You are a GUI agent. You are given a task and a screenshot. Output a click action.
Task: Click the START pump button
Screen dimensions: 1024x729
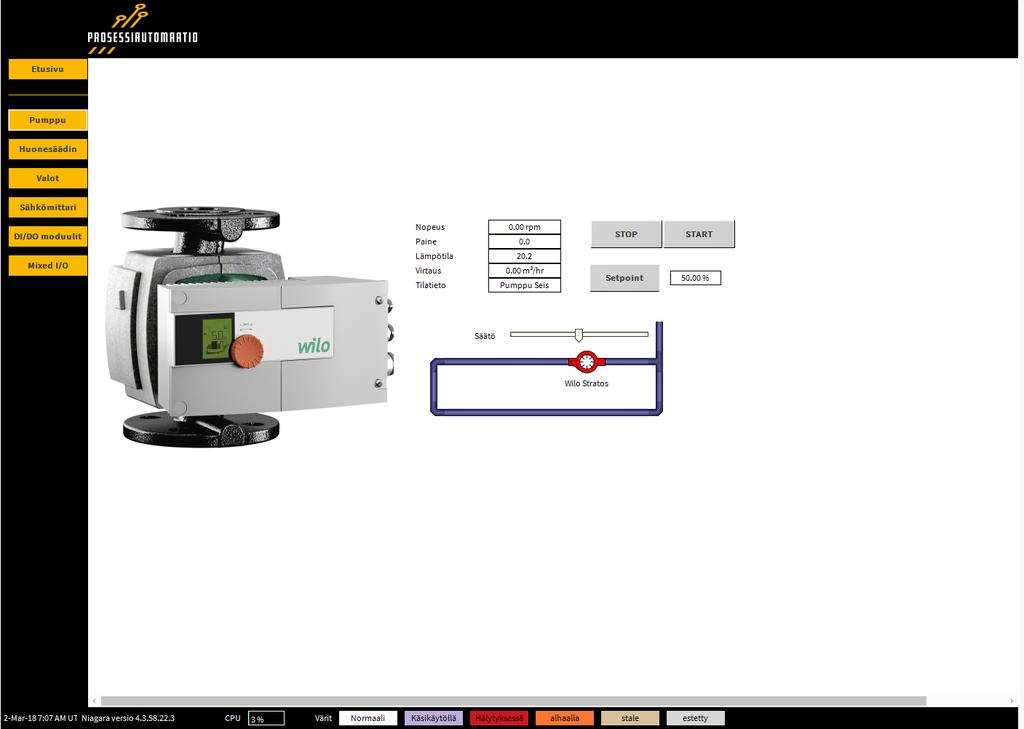(x=699, y=234)
